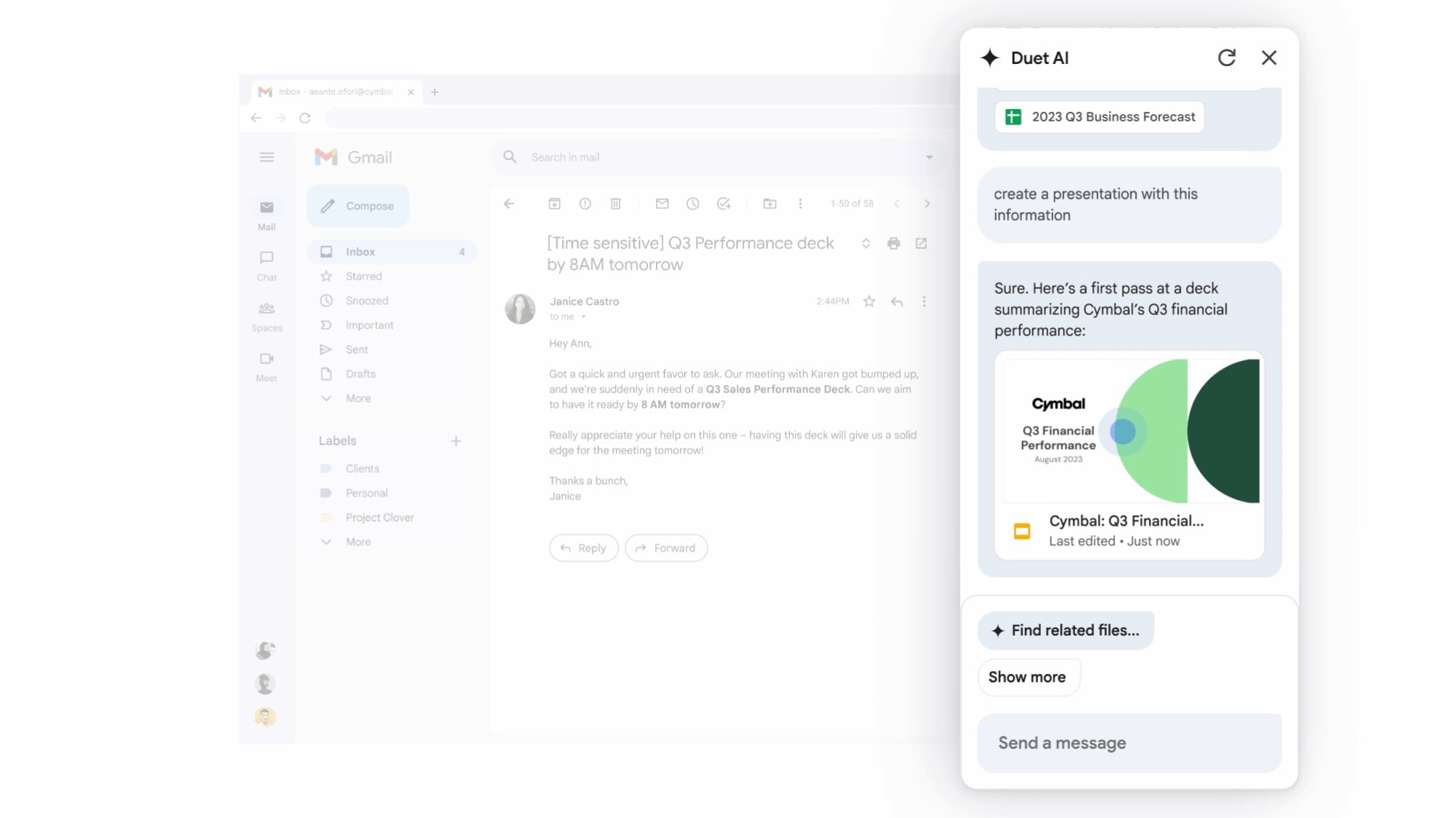Open the Inbox folder
The image size is (1456, 818).
click(x=360, y=252)
